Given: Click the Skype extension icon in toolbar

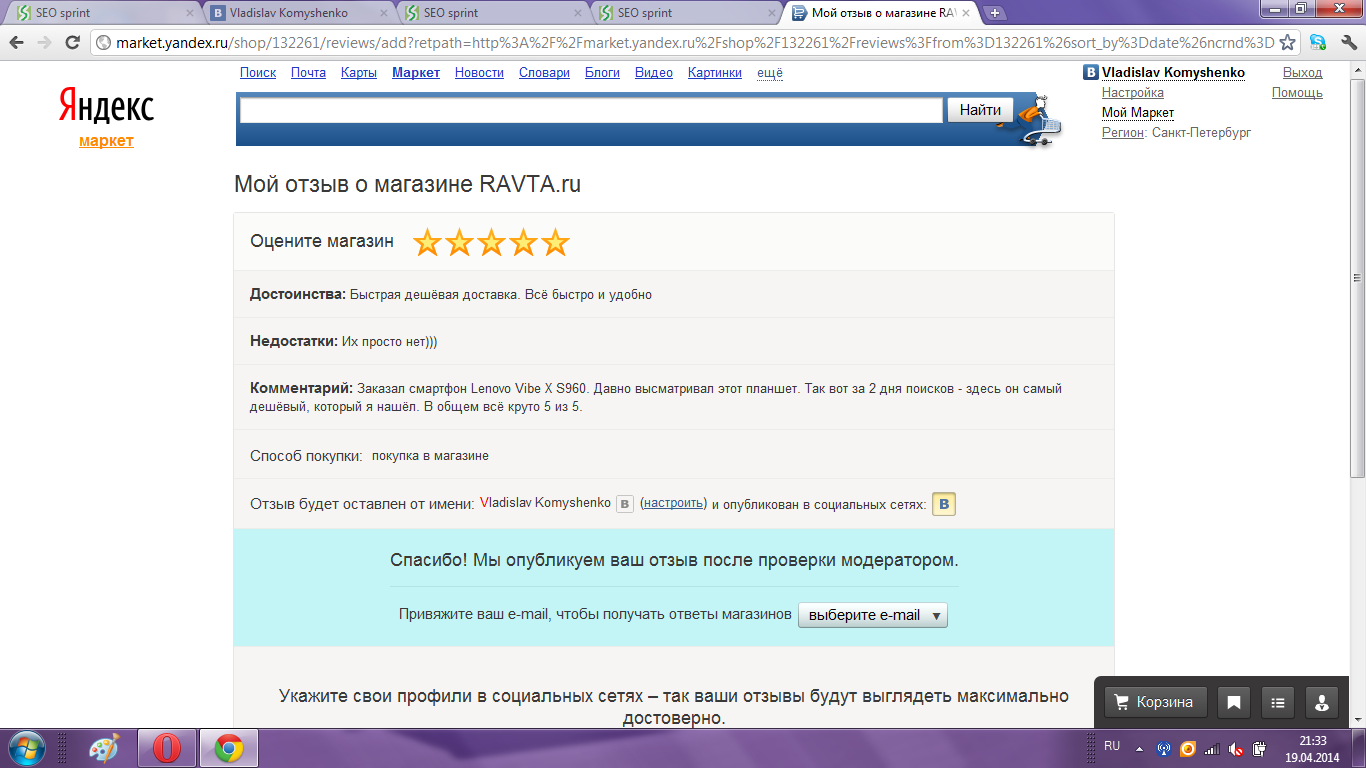Looking at the screenshot, I should point(1319,43).
